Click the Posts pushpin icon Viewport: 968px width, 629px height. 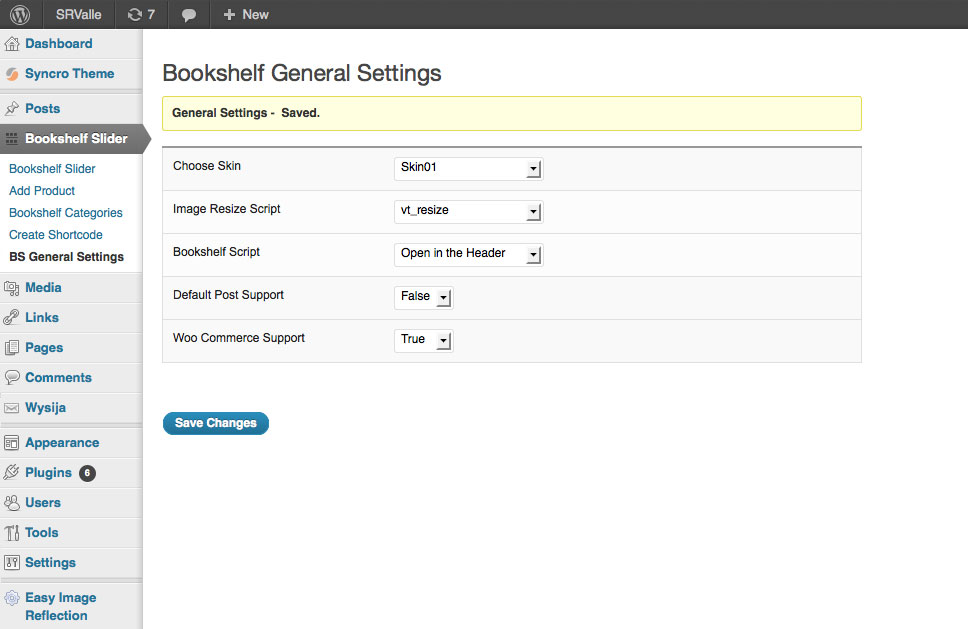pos(12,109)
